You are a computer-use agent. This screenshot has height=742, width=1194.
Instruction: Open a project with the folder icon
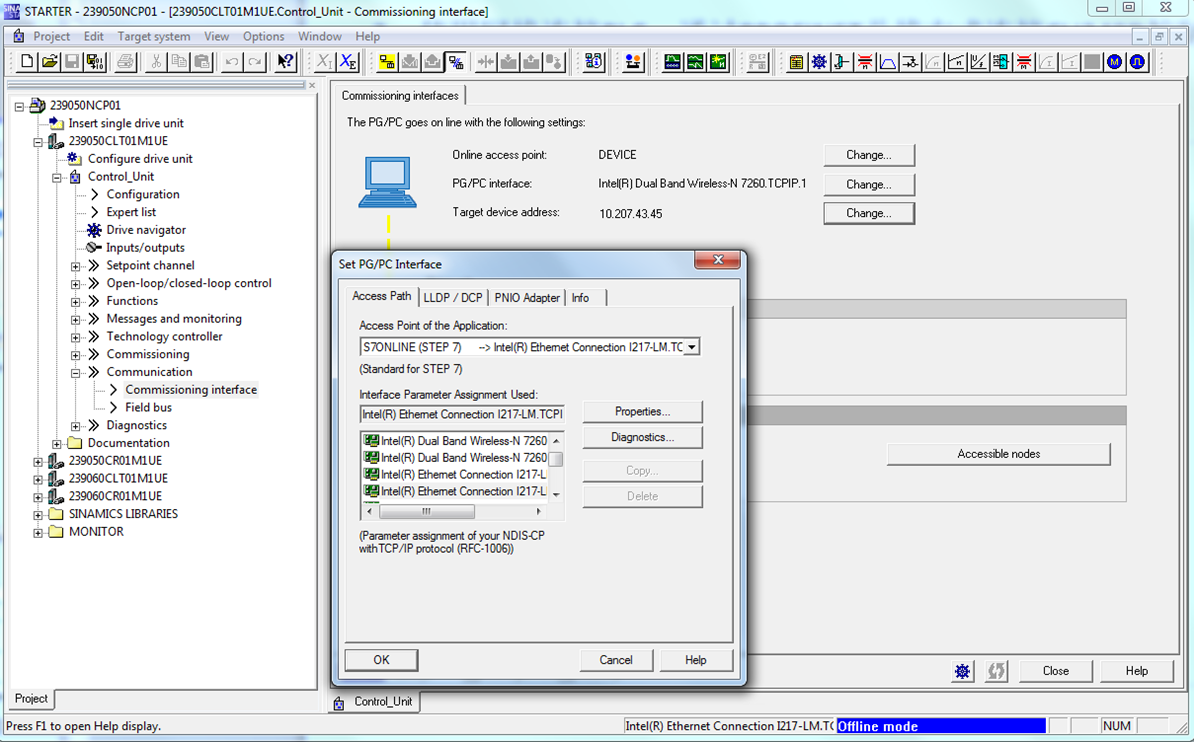[x=49, y=62]
